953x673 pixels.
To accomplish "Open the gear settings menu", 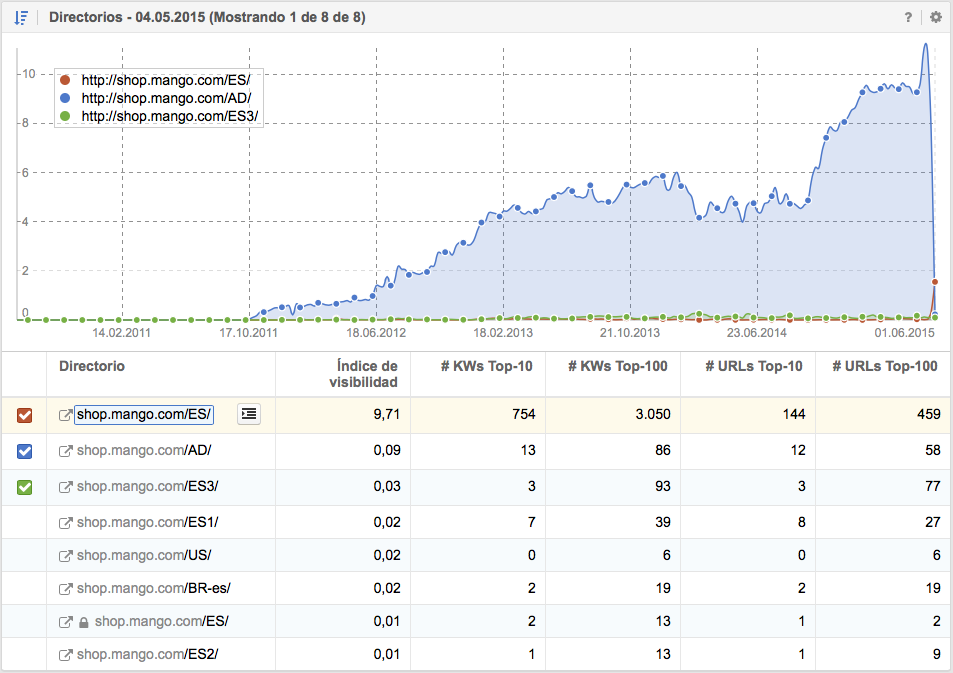I will point(936,17).
